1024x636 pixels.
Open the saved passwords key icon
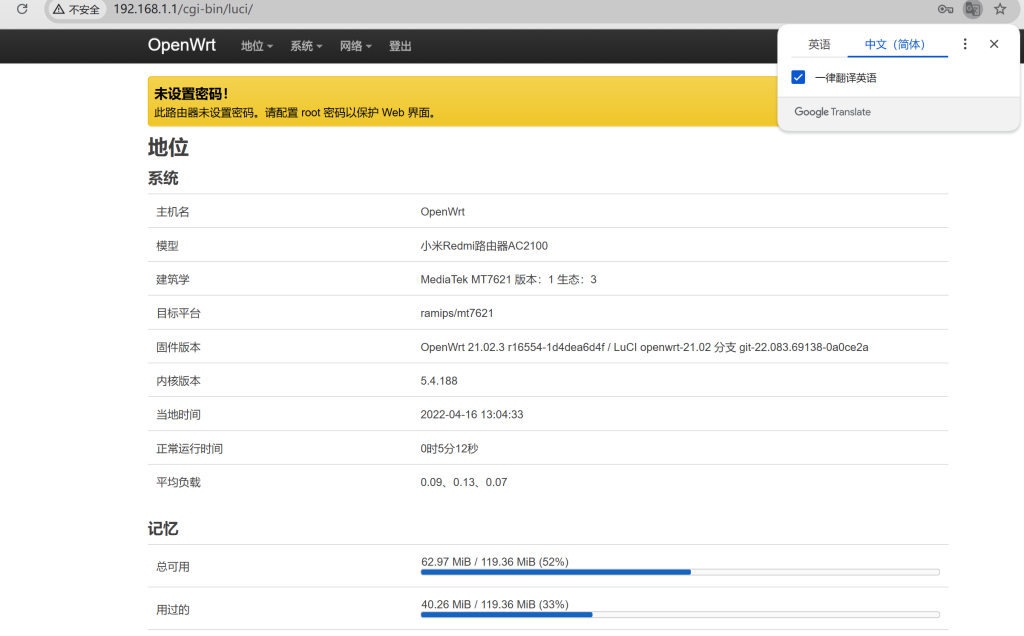coord(945,9)
